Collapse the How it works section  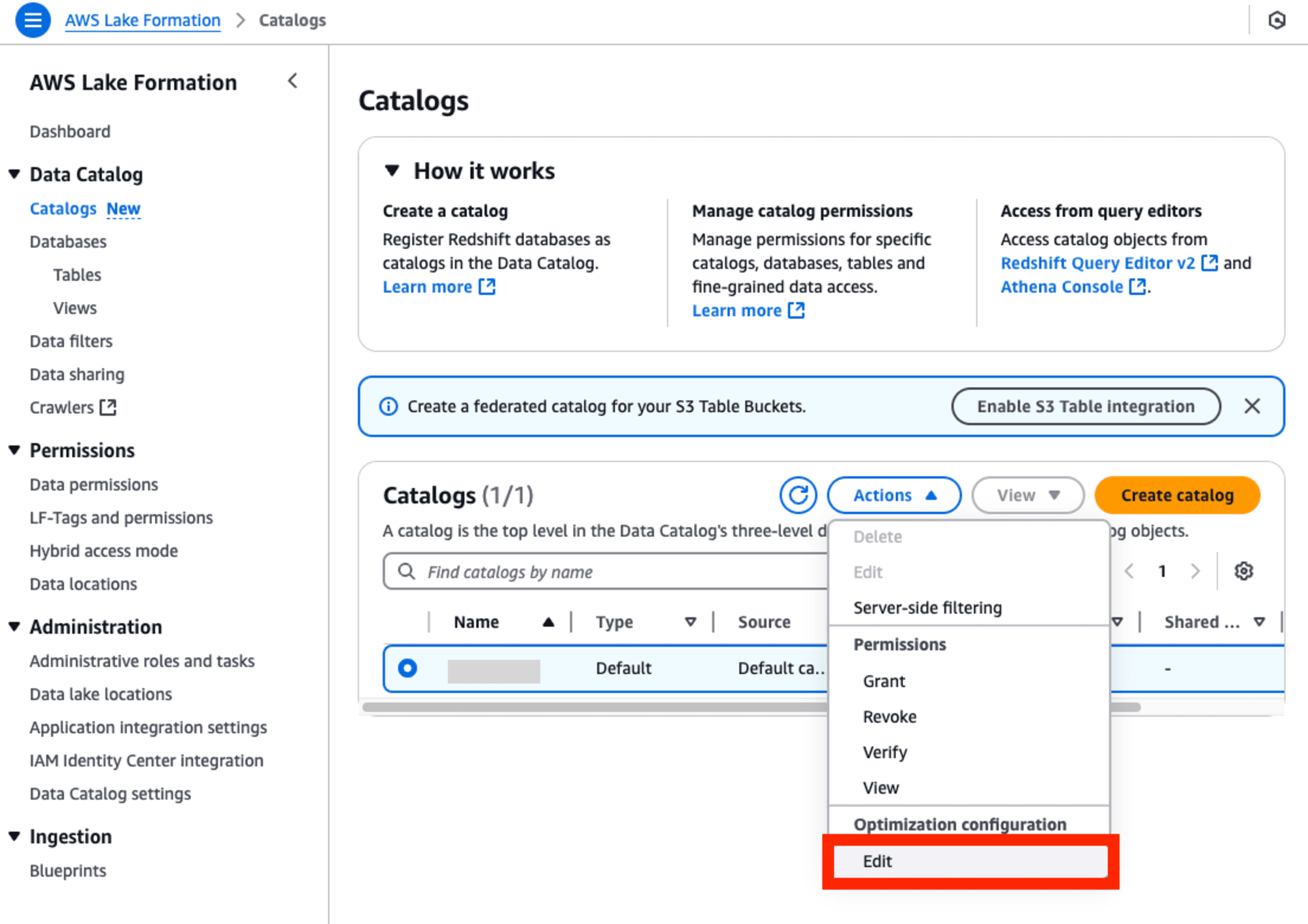pos(392,171)
